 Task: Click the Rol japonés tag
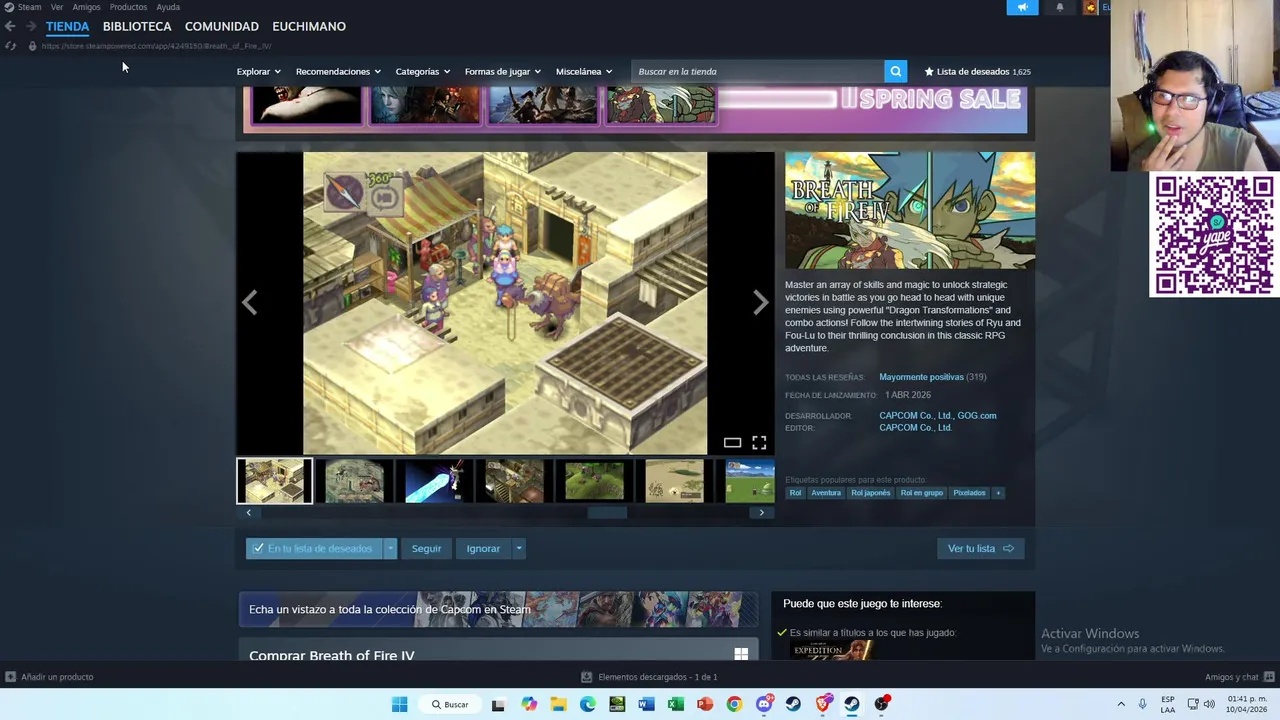pos(870,493)
